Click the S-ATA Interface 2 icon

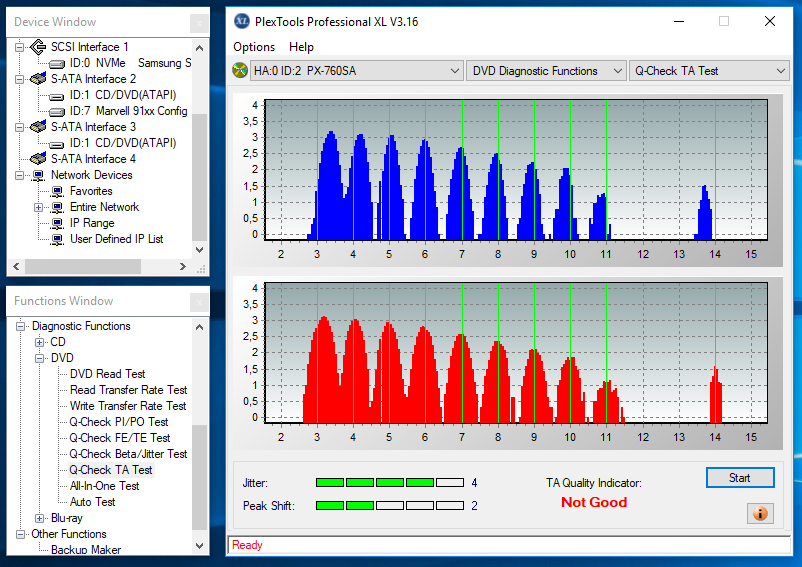[38, 79]
